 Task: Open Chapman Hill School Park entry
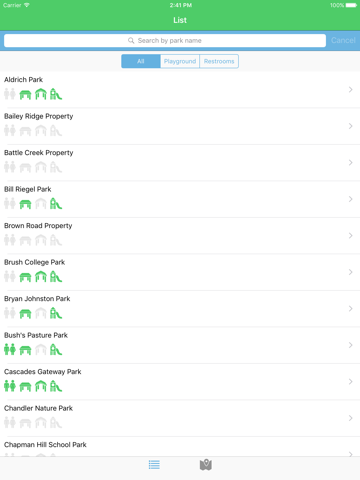[180, 447]
